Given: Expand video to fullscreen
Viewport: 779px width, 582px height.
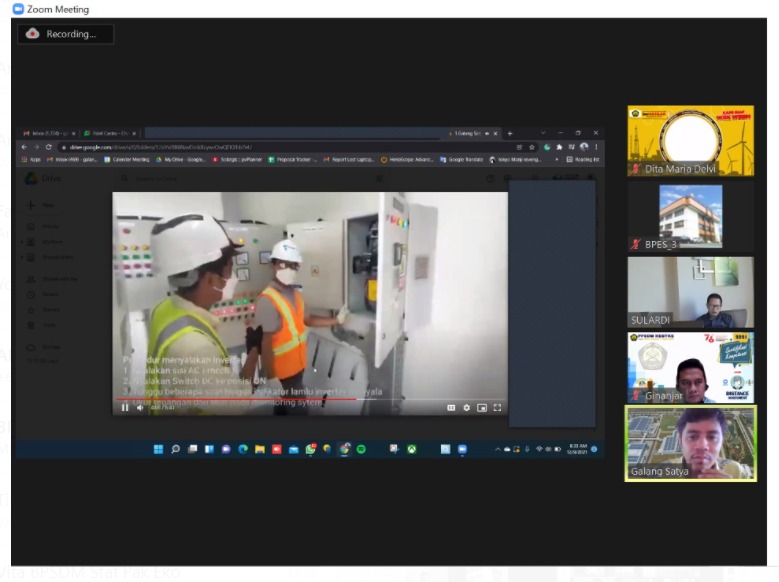Looking at the screenshot, I should click(497, 408).
